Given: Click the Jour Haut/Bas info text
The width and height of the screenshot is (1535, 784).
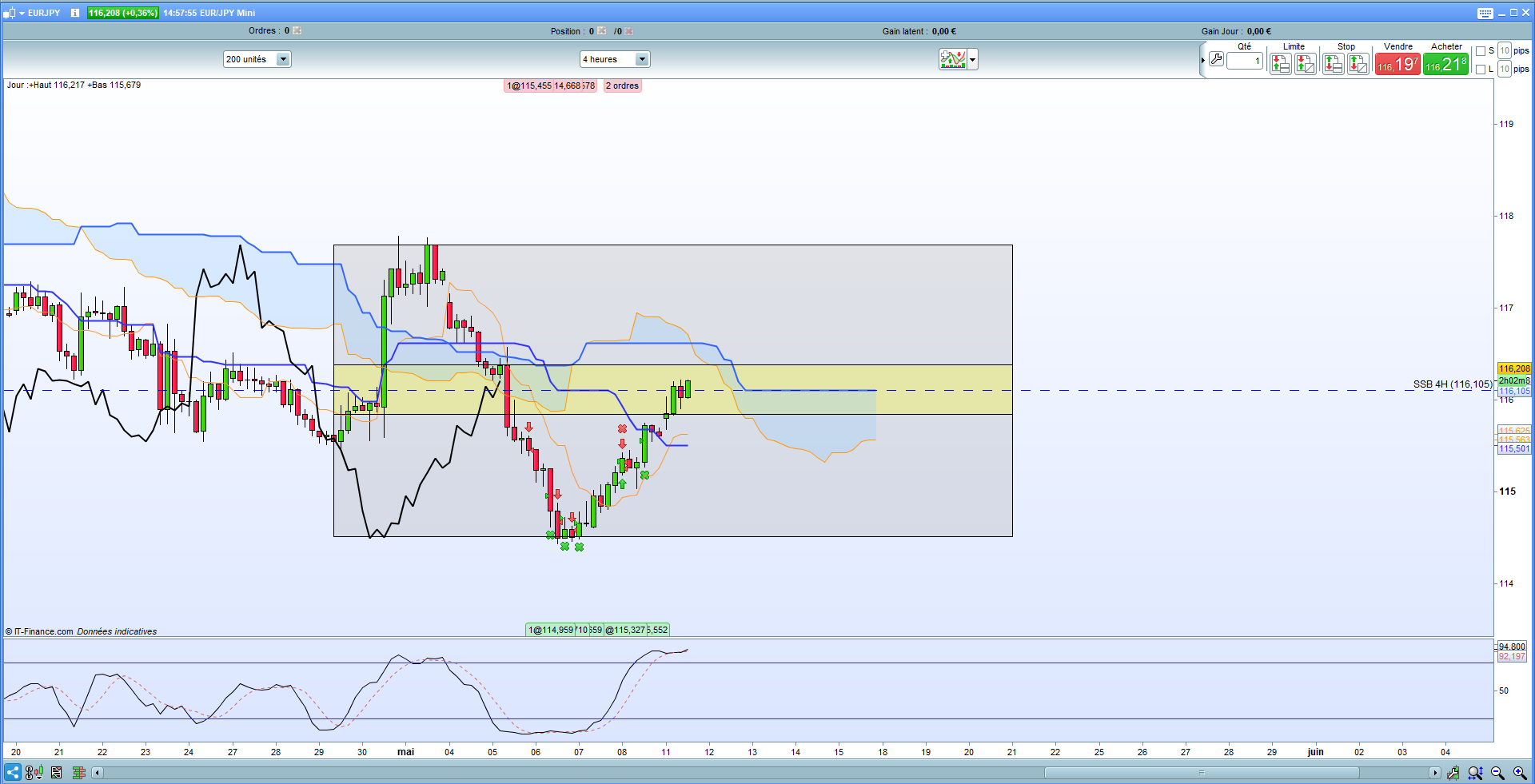Looking at the screenshot, I should point(74,85).
